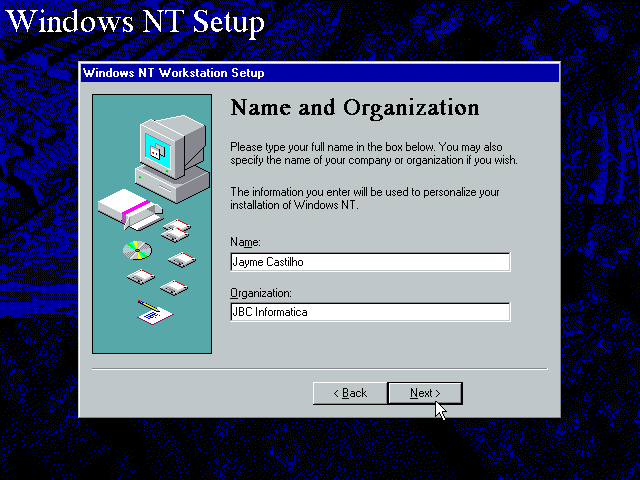Screen dimensions: 640x480
Task: Click the CD-ROM disc icon
Action: coord(136,249)
